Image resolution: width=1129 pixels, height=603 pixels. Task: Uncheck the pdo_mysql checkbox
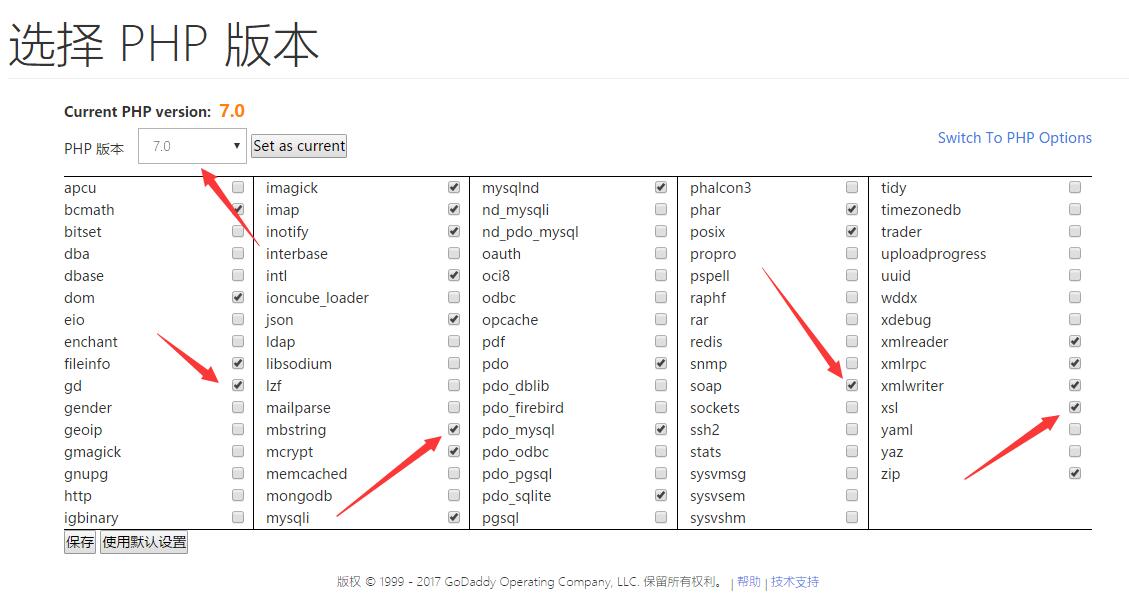coord(660,429)
